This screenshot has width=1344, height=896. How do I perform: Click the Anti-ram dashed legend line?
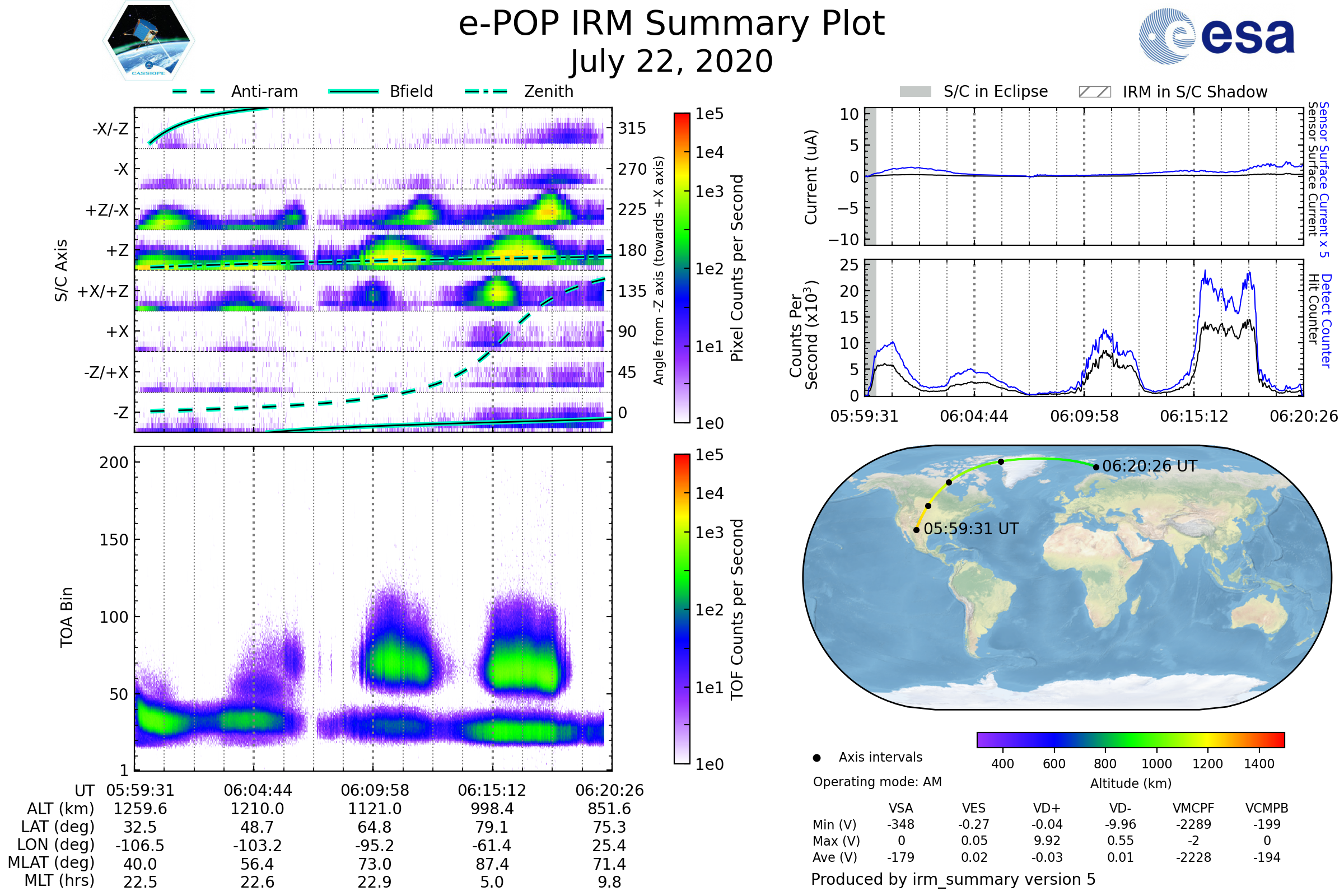[x=194, y=91]
